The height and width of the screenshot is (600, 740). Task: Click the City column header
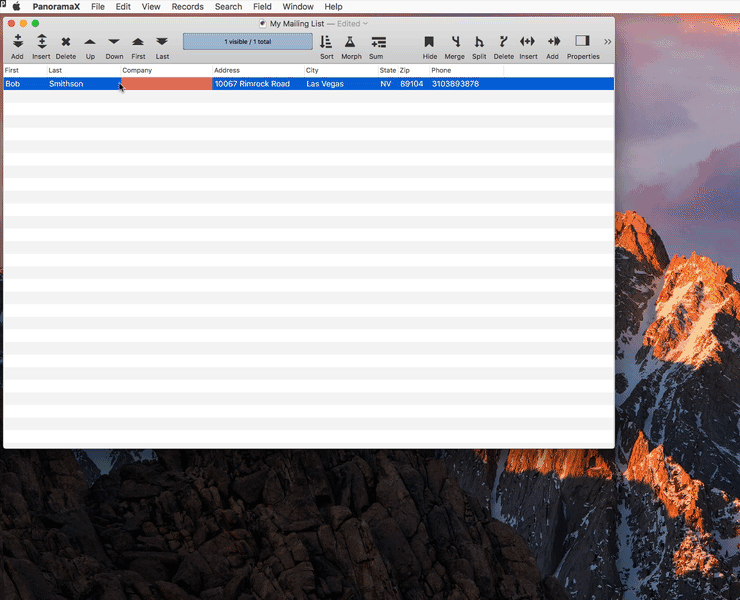pos(341,70)
